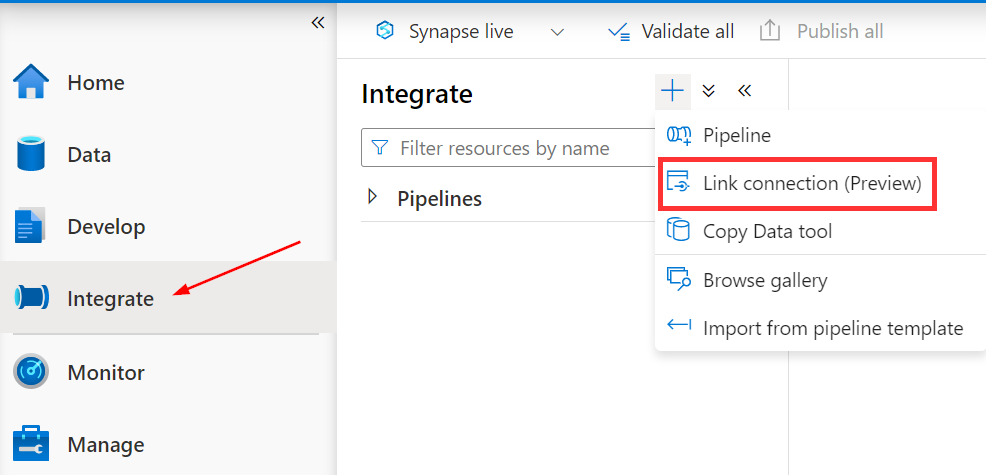Click the Home house icon

31,82
